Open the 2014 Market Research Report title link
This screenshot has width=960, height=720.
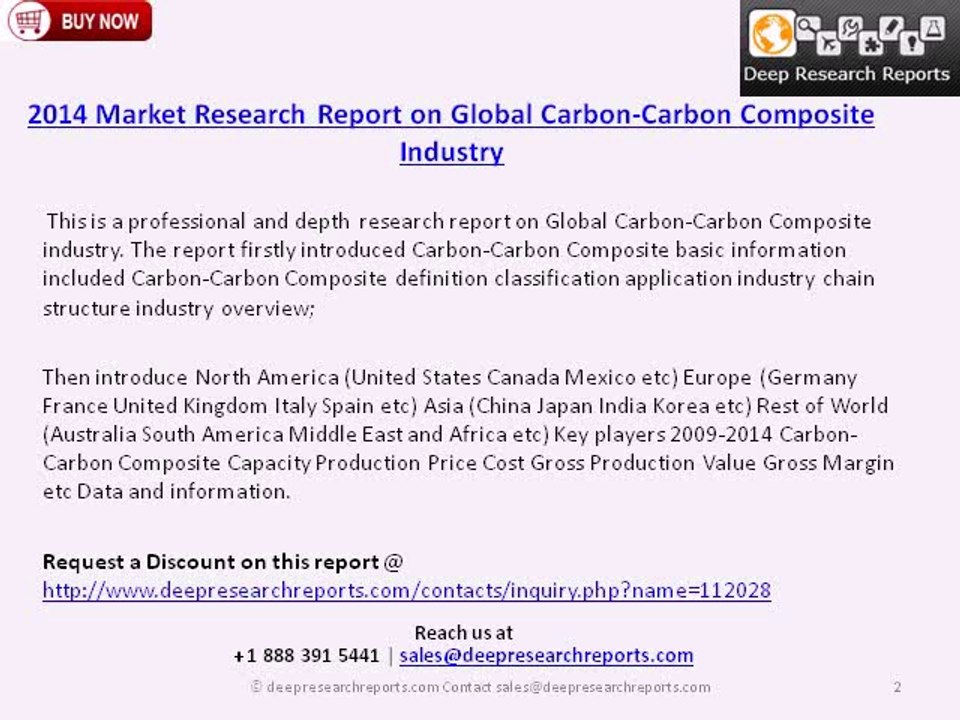(x=451, y=132)
